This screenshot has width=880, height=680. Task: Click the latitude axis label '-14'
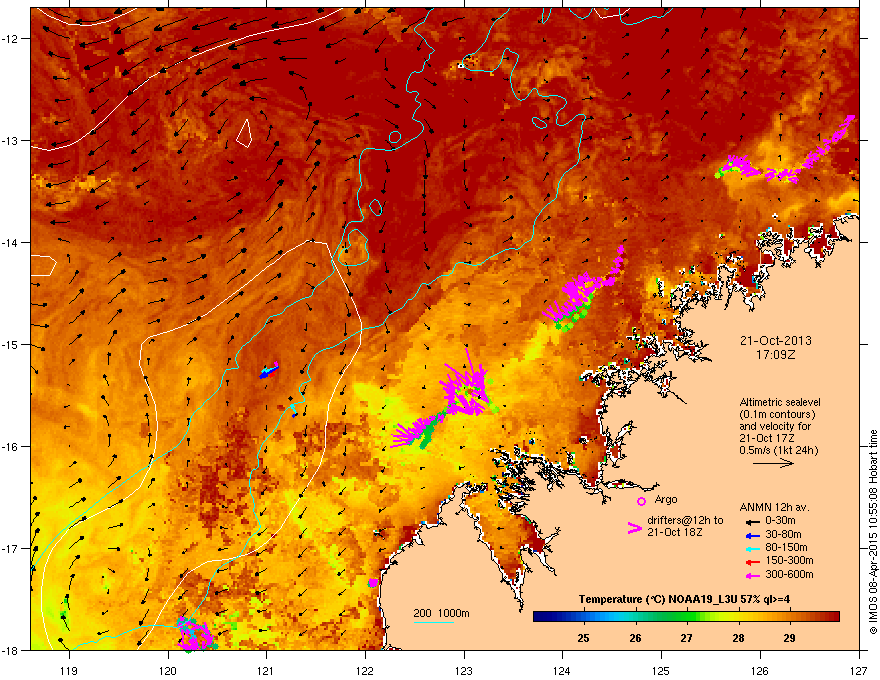click(11, 242)
